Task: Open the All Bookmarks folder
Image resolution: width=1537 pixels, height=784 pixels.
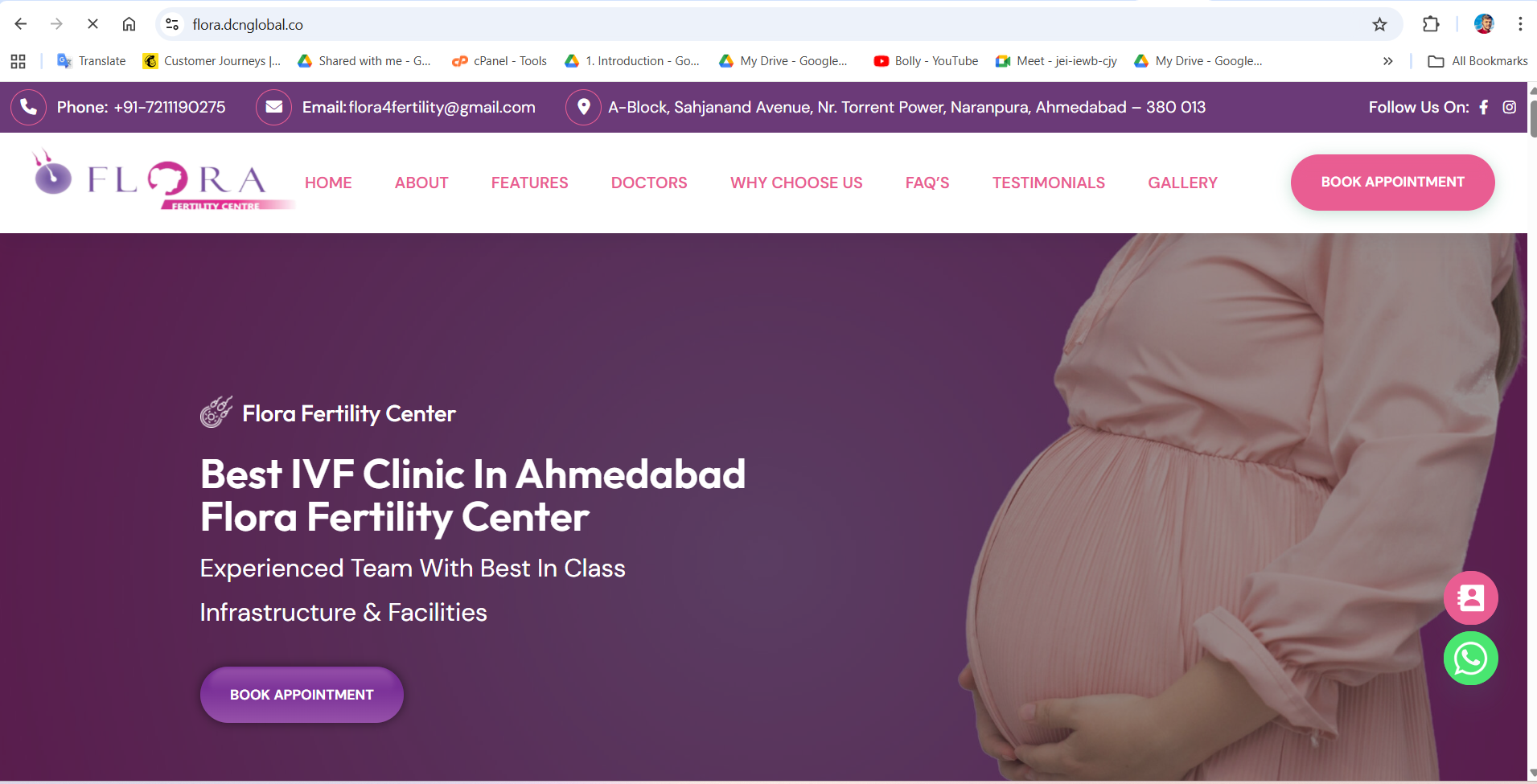Action: (1477, 61)
